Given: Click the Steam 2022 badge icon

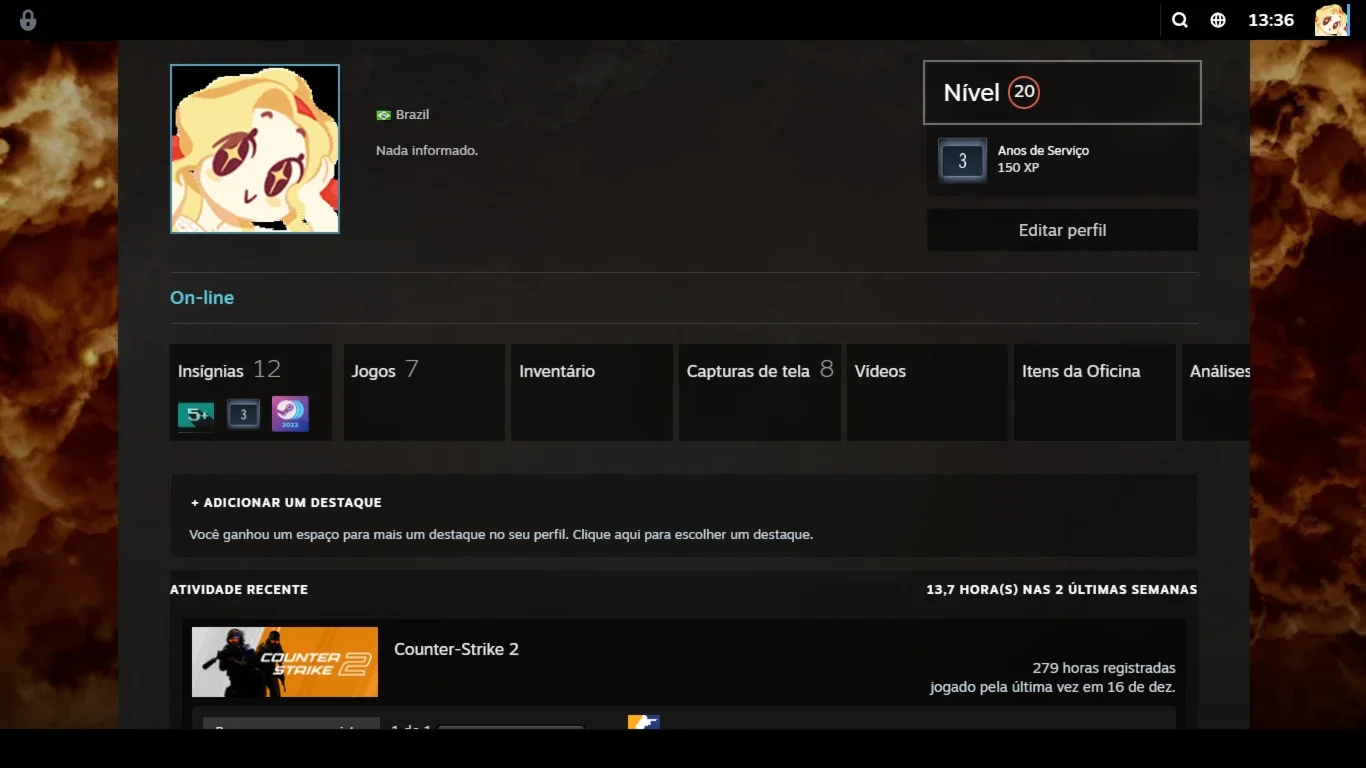Looking at the screenshot, I should [x=290, y=414].
